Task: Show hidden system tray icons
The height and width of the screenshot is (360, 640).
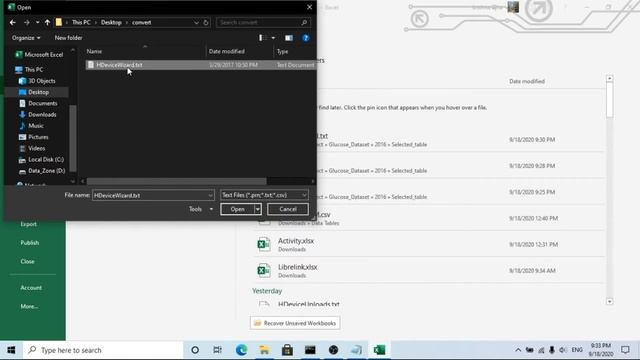Action: point(518,350)
